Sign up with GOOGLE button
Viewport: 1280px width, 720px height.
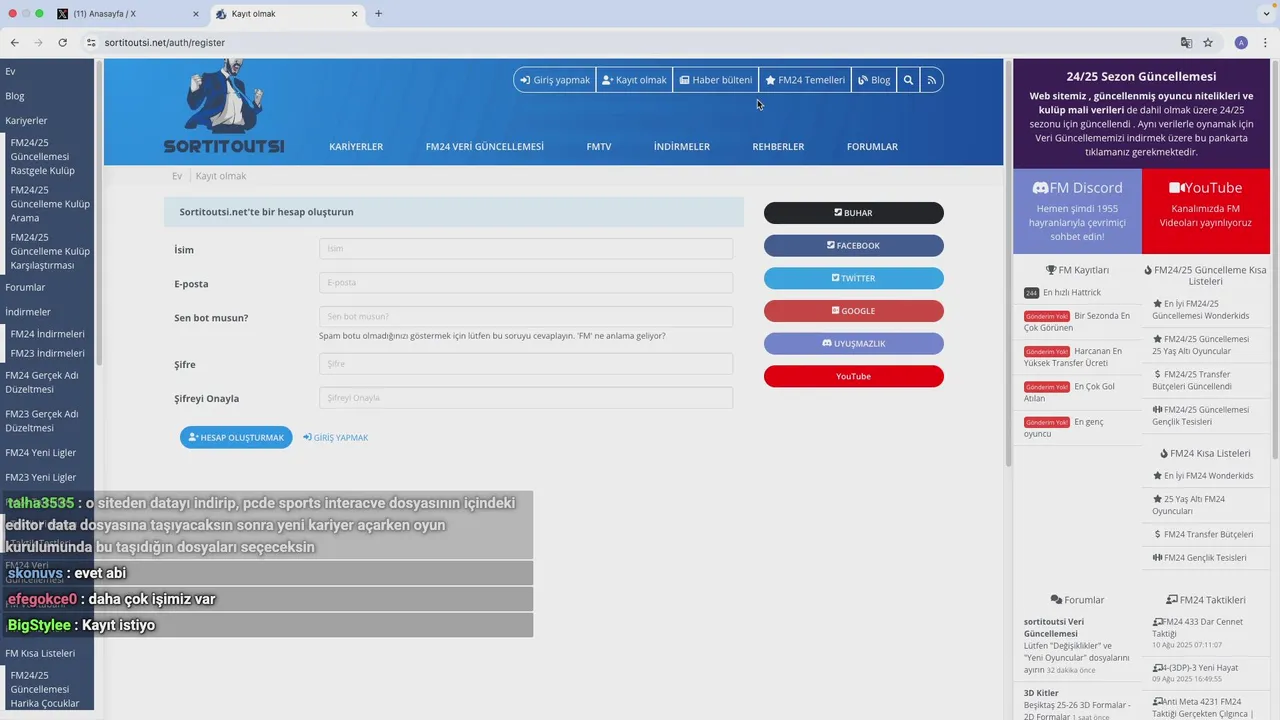pos(854,311)
